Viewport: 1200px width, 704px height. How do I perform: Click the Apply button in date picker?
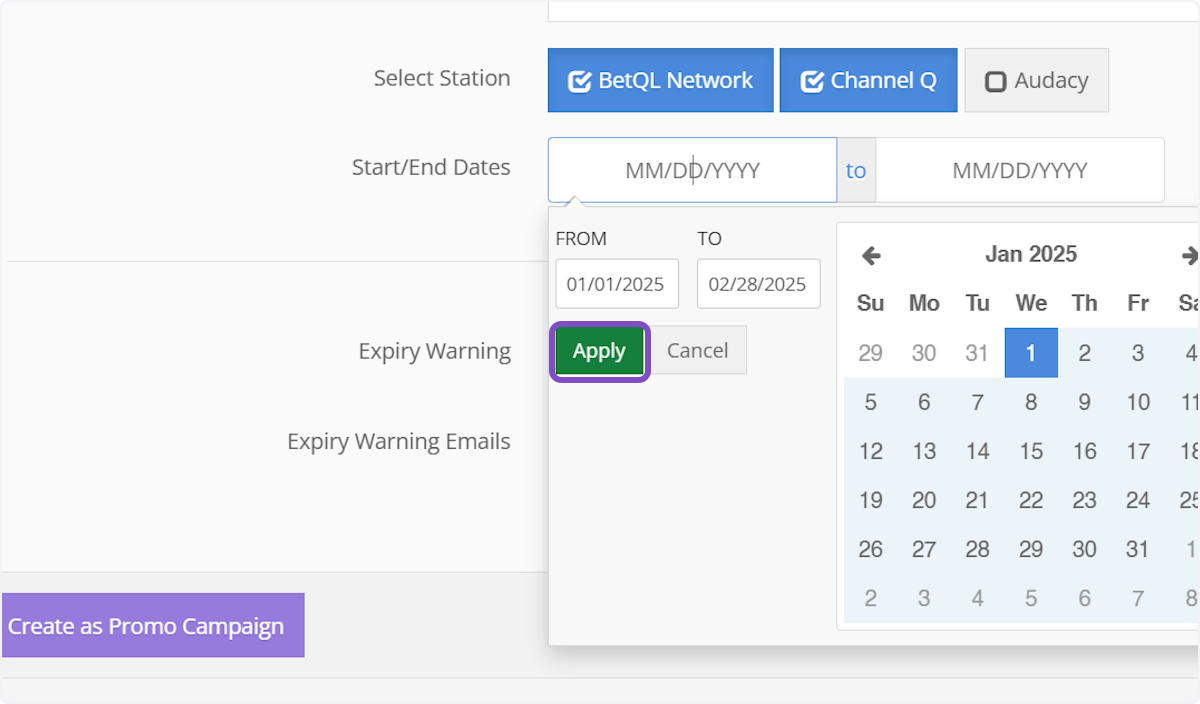(599, 351)
